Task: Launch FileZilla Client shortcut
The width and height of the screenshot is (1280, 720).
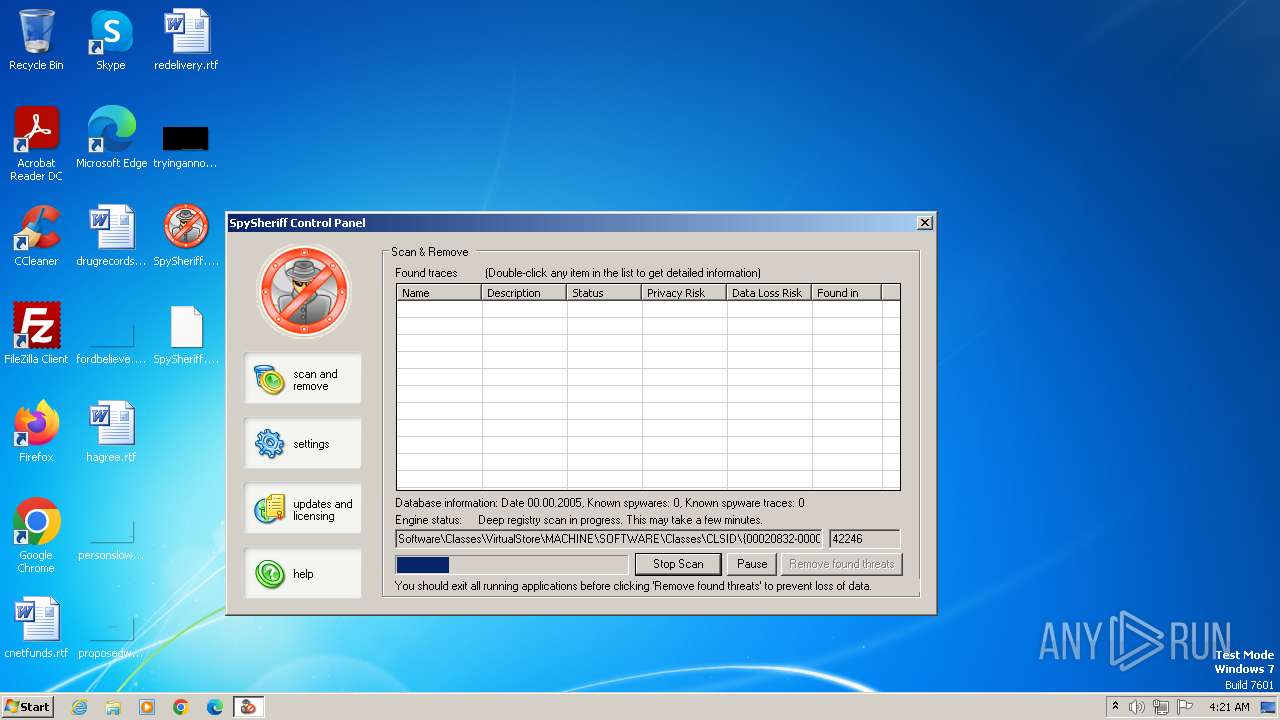Action: (x=36, y=334)
